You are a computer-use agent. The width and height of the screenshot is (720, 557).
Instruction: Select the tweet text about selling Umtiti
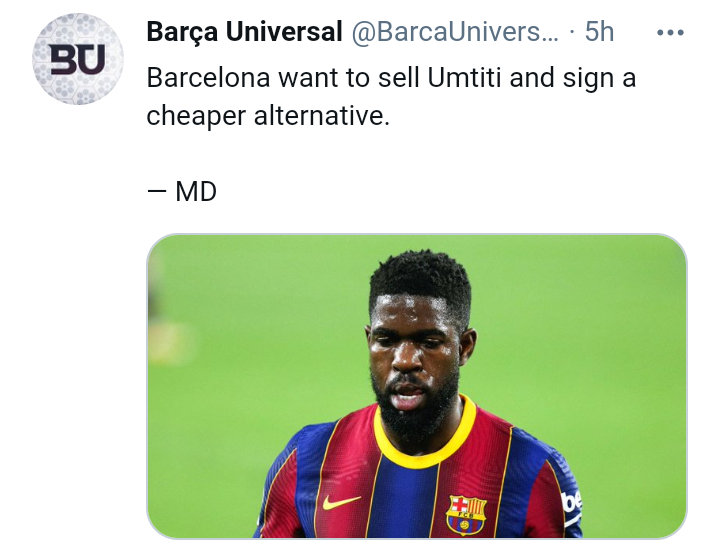(x=392, y=96)
